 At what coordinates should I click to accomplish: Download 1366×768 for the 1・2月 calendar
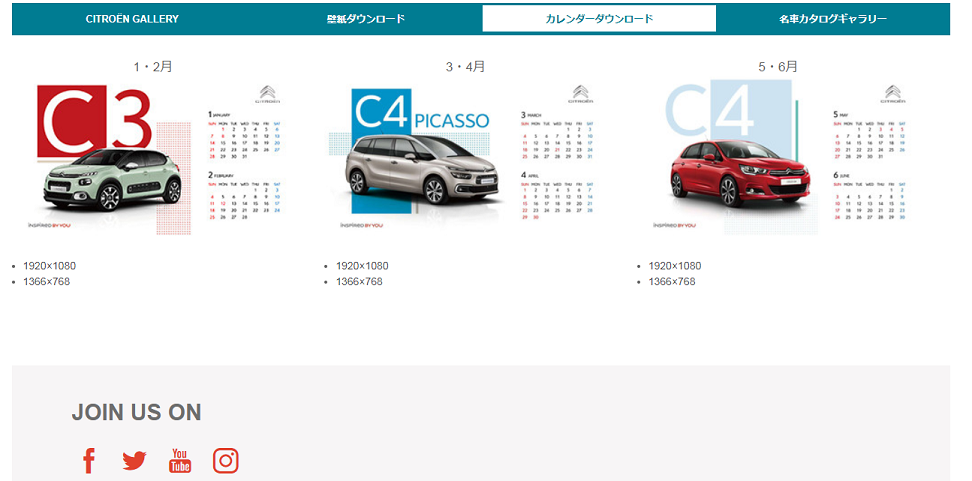pyautogui.click(x=47, y=282)
